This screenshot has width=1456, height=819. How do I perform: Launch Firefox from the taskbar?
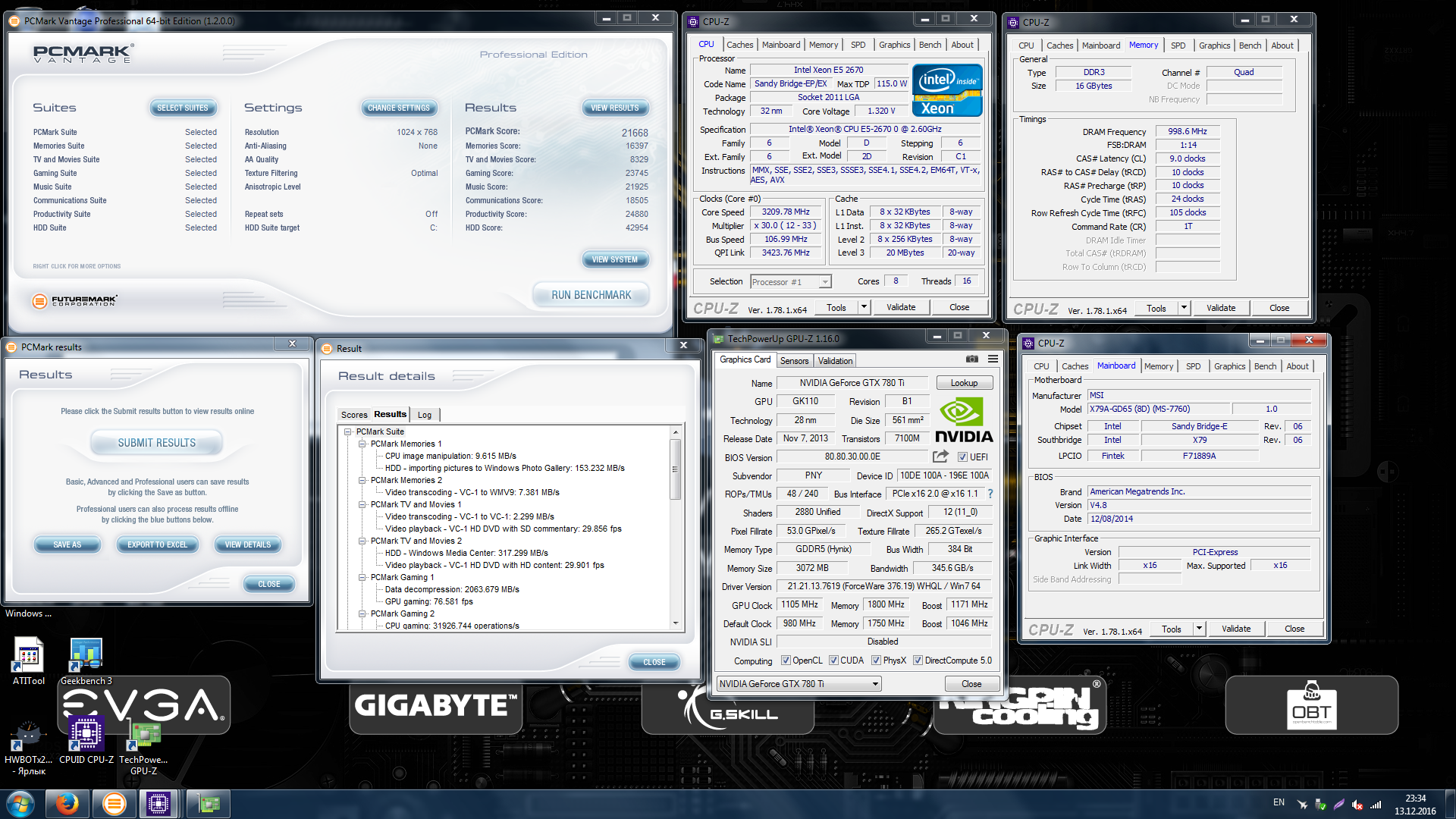pyautogui.click(x=67, y=804)
